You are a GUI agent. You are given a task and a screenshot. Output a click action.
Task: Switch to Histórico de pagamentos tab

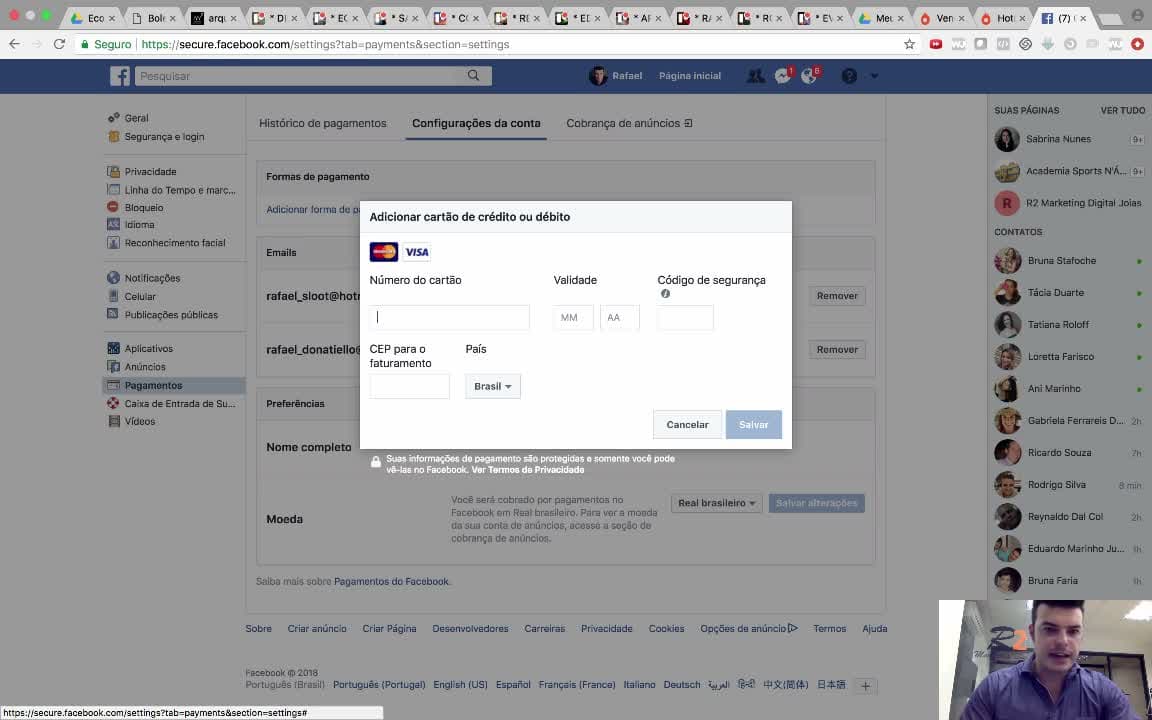[x=323, y=123]
